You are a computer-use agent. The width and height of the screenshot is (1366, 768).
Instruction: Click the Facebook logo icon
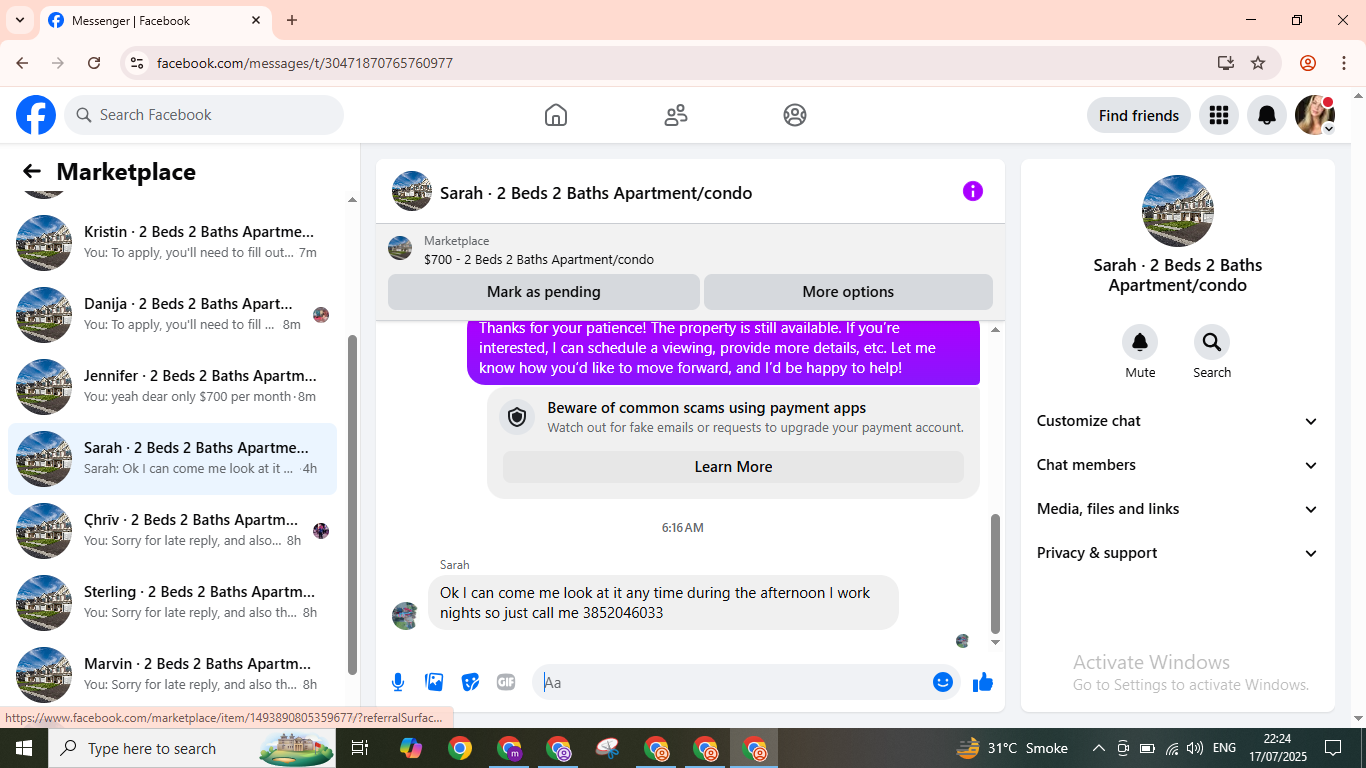click(x=36, y=115)
